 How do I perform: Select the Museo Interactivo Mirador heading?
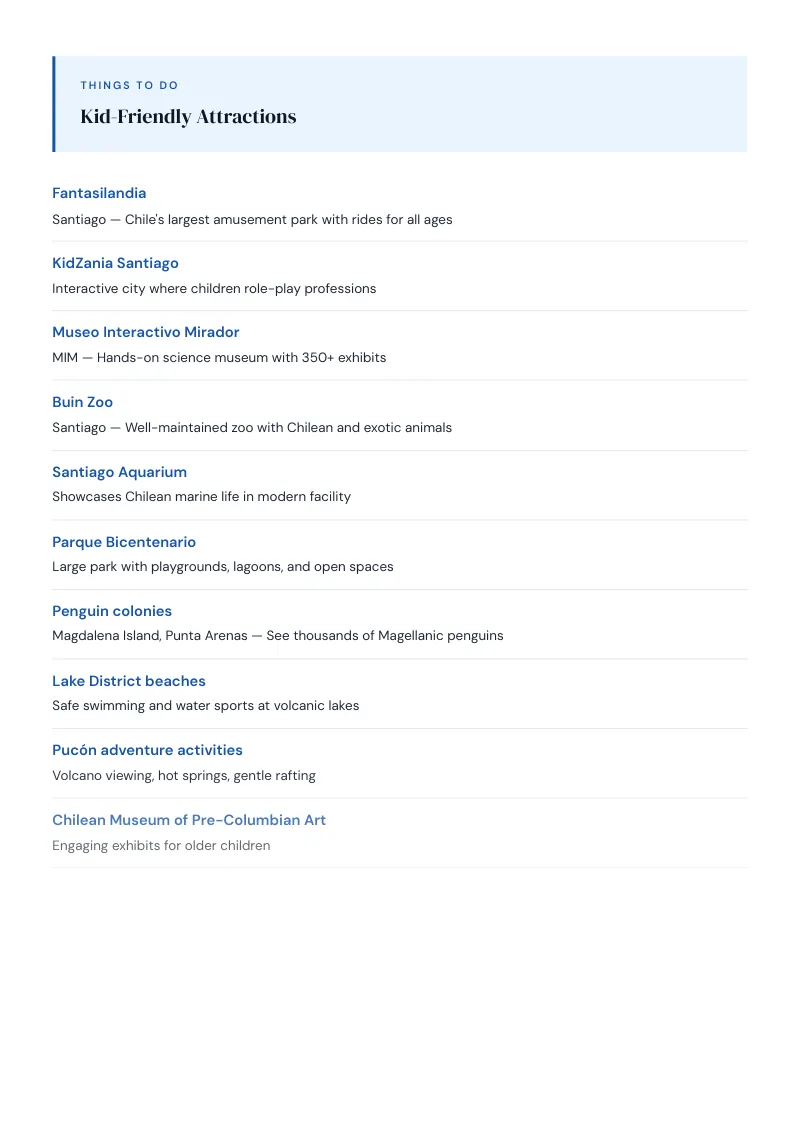(x=146, y=332)
